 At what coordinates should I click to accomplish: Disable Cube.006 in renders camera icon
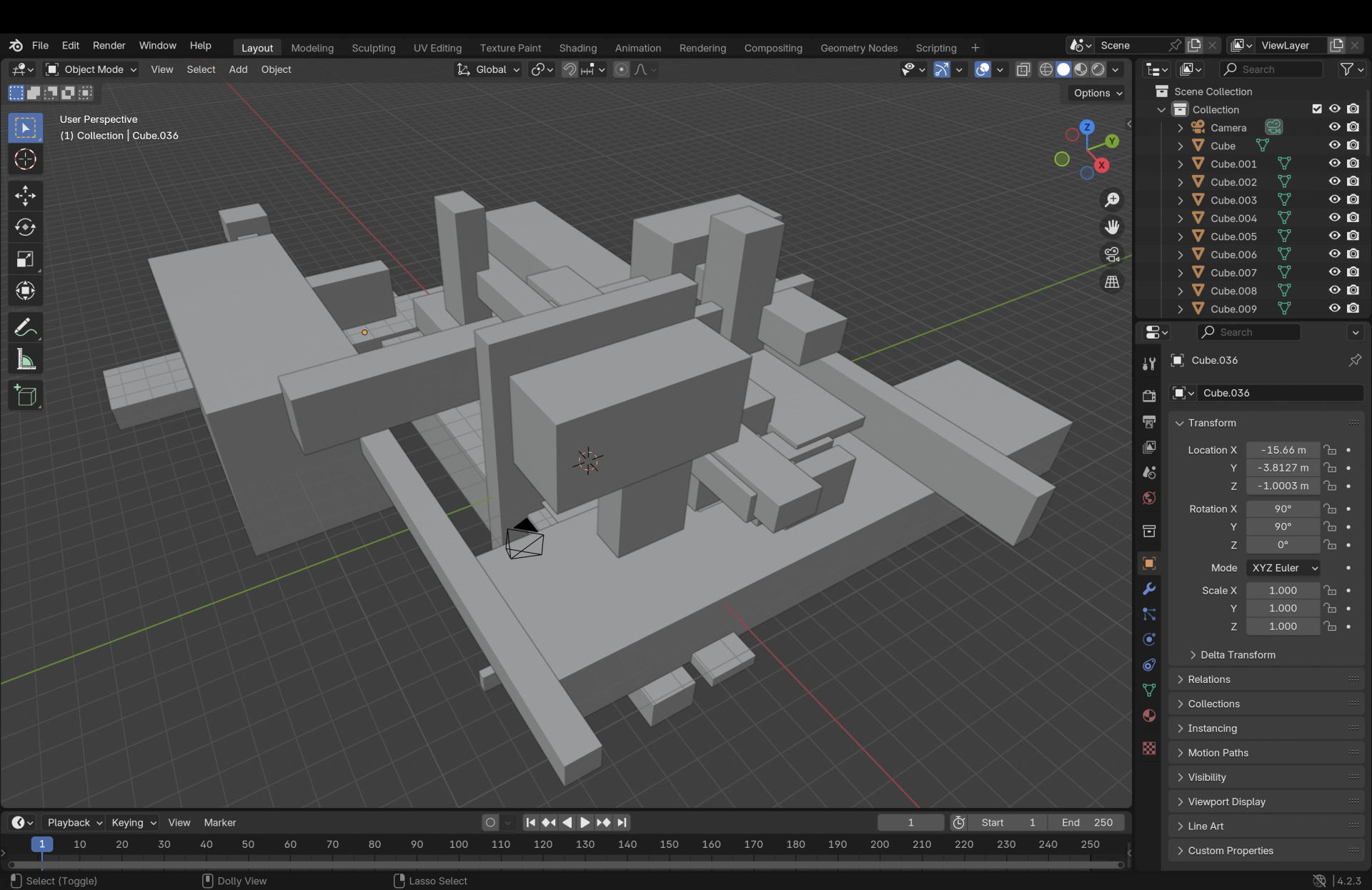1353,254
